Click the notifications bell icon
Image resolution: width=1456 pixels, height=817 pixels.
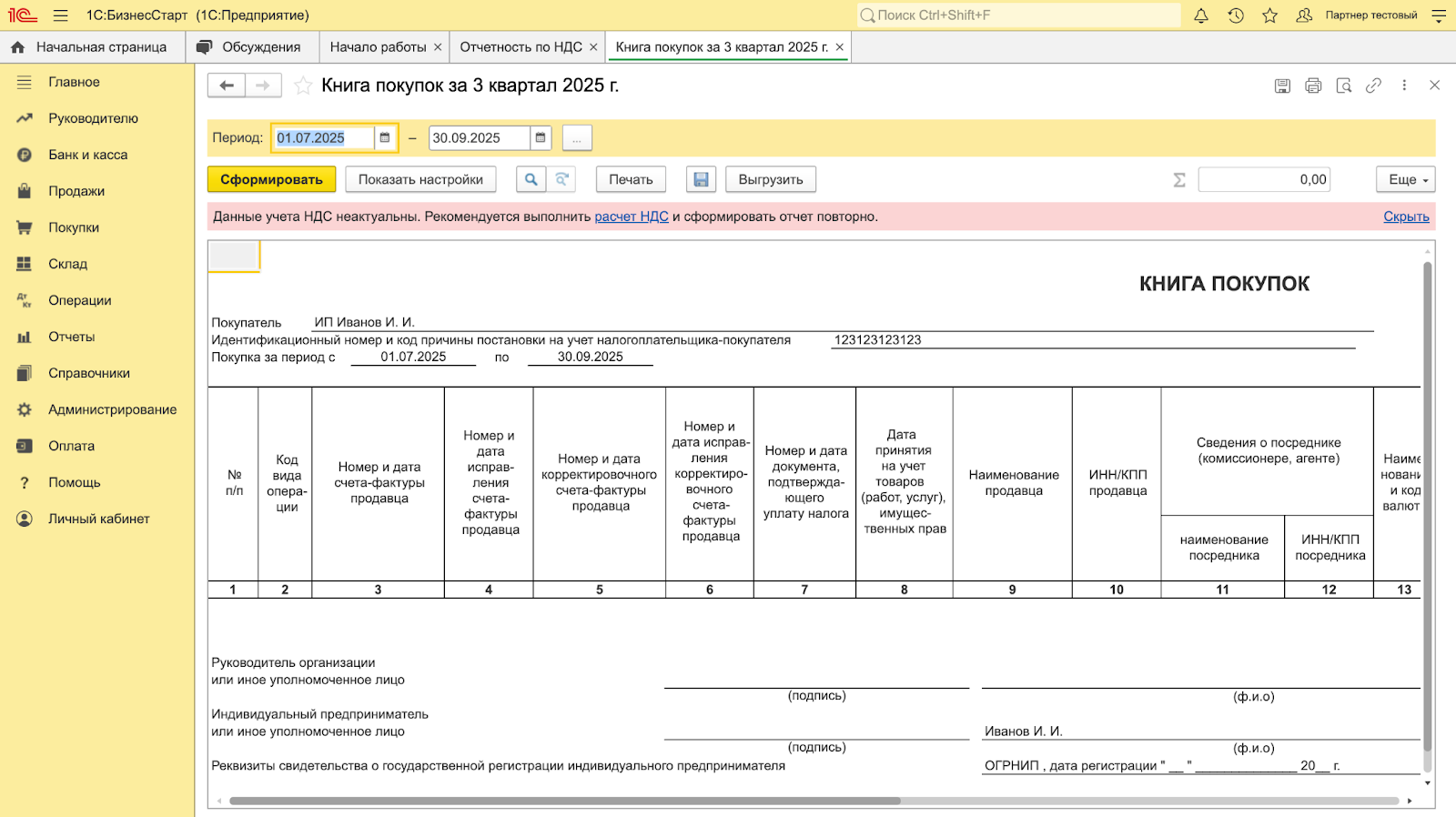tap(1201, 15)
